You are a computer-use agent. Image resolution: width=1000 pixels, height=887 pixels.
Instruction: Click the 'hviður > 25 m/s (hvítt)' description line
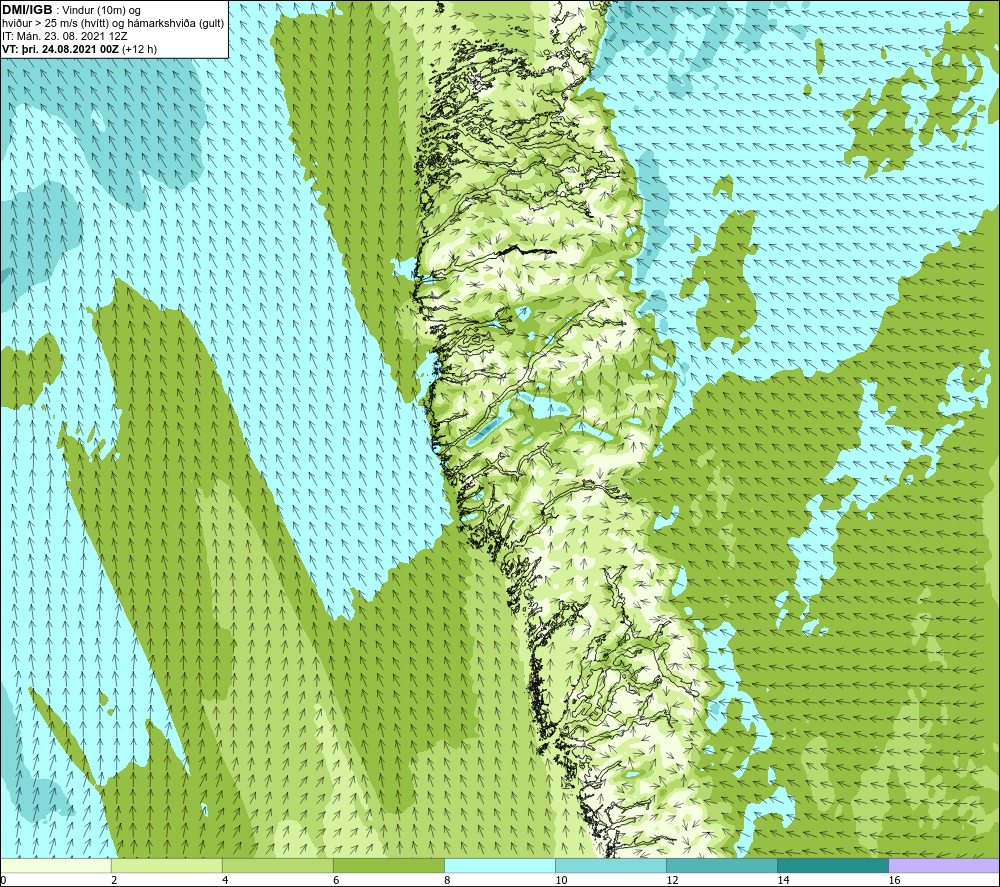point(113,24)
